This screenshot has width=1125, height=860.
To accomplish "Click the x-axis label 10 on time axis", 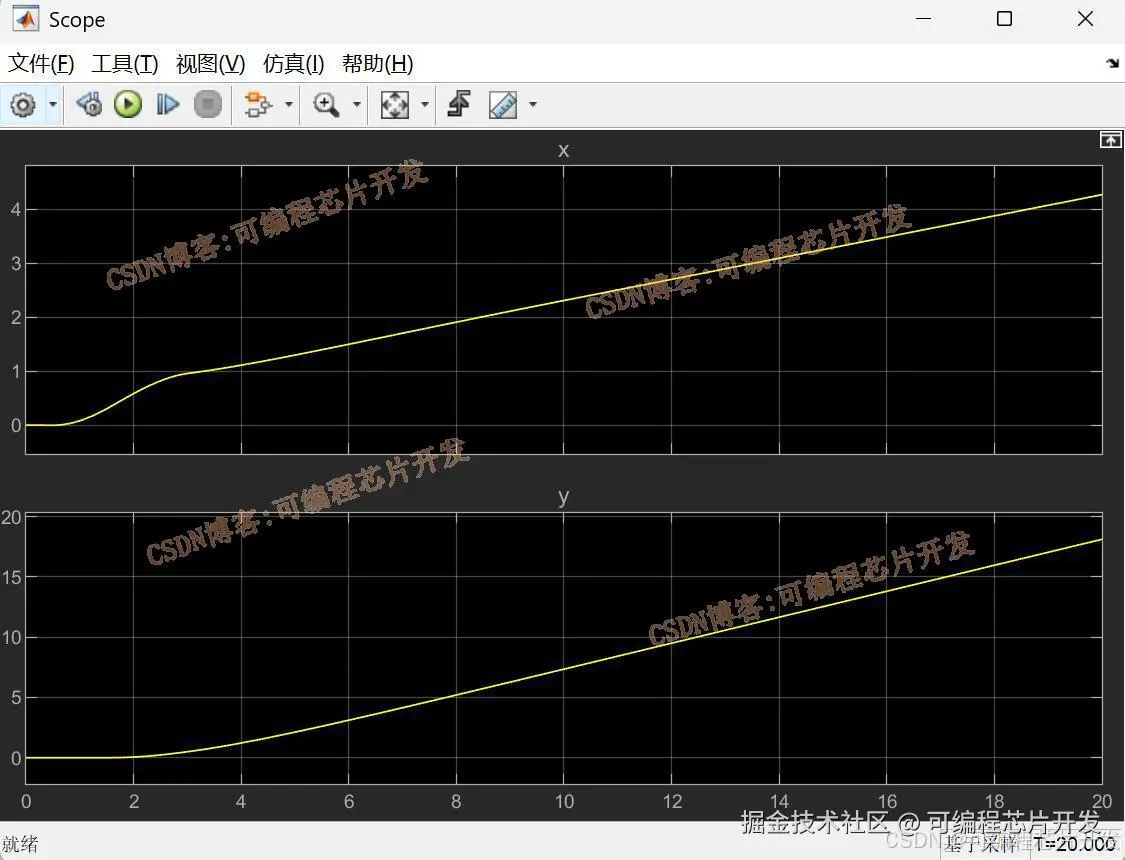I will click(x=564, y=801).
